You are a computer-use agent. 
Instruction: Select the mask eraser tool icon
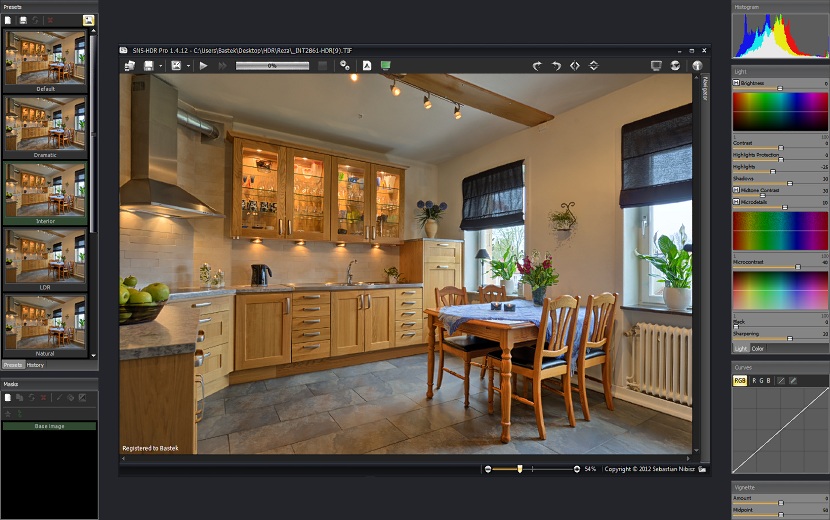point(70,398)
